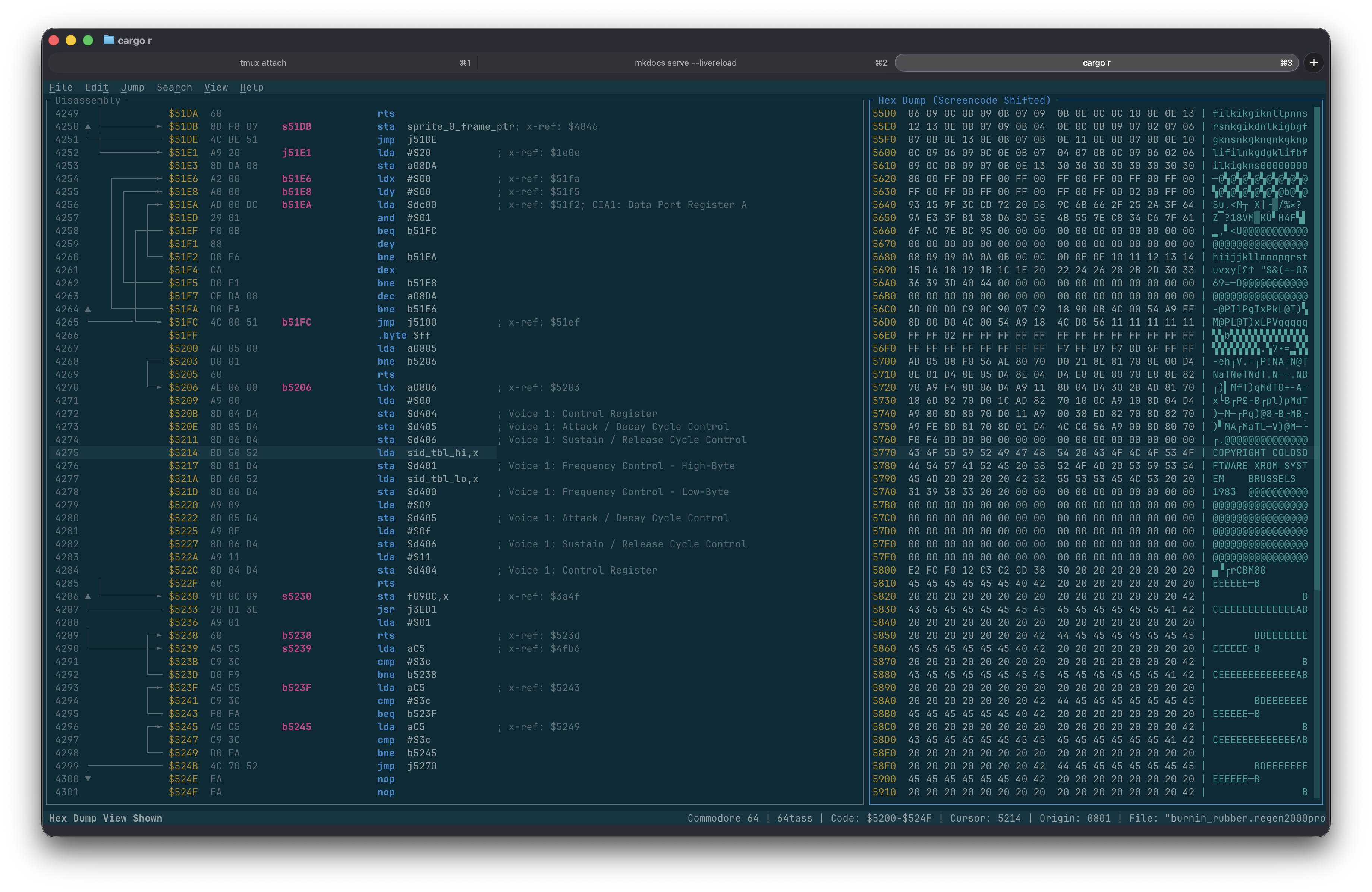
Task: Open the Search menu
Action: point(175,88)
